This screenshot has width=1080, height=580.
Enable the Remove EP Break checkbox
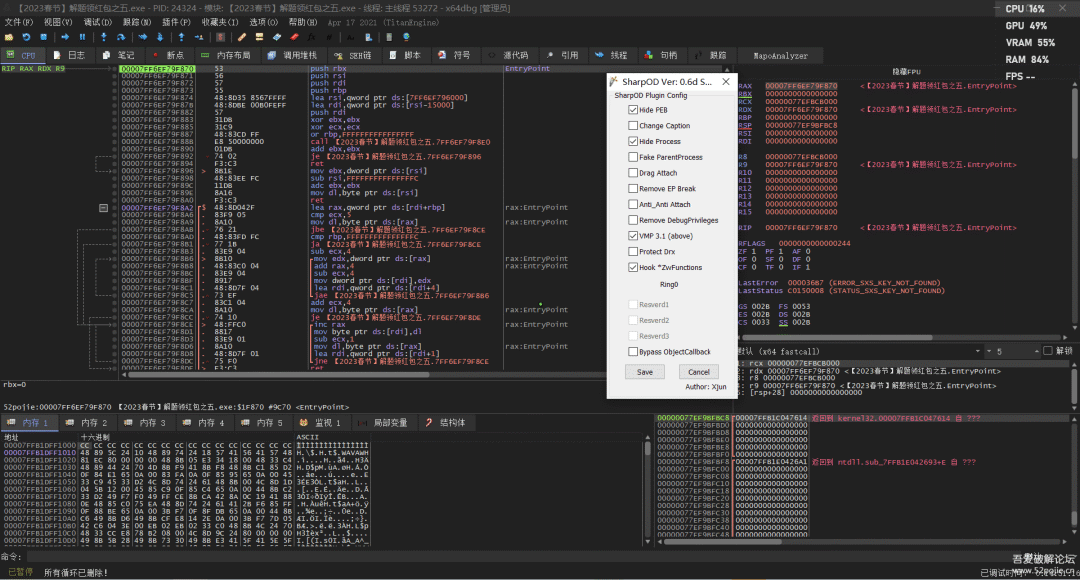click(633, 189)
